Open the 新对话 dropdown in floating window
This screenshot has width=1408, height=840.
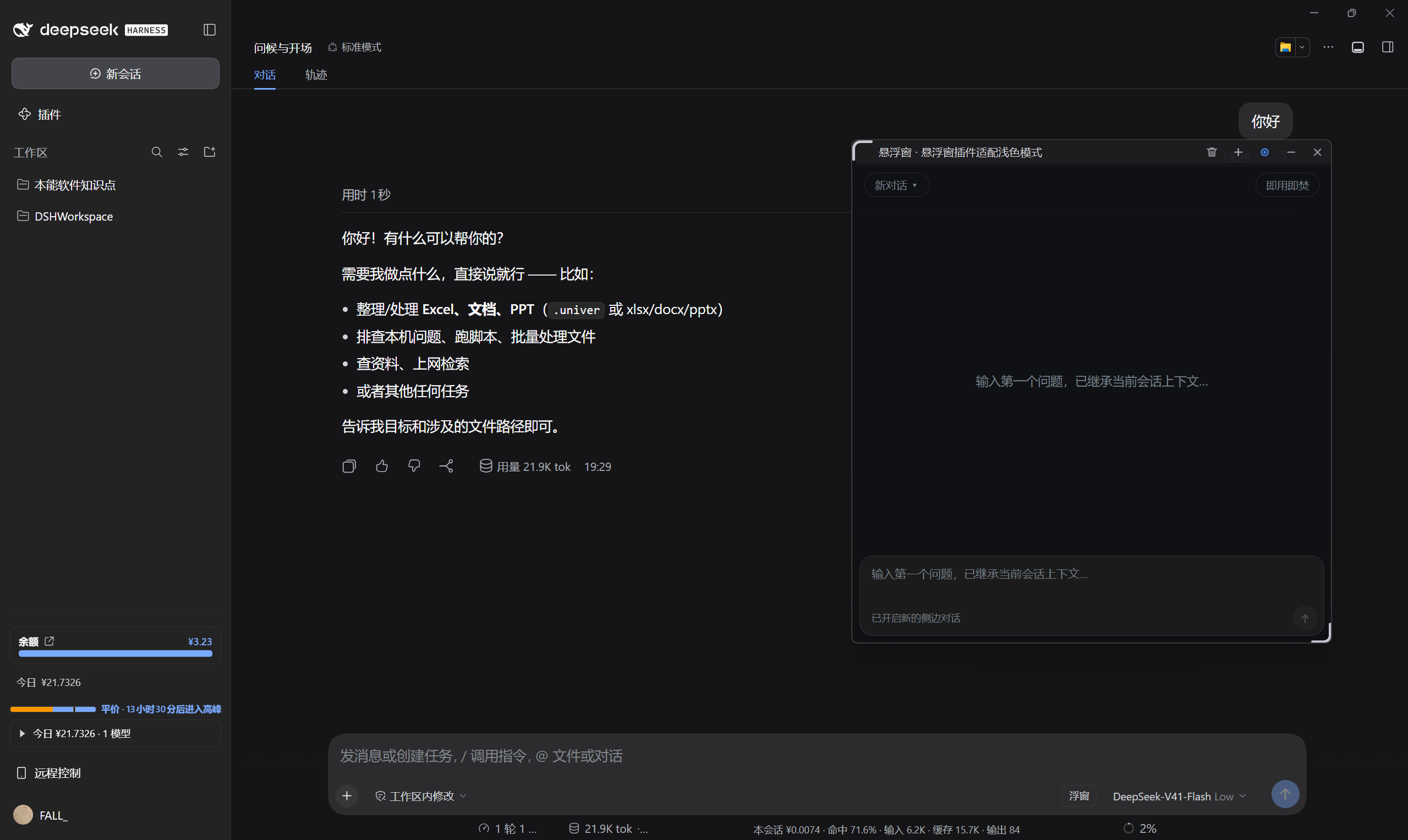click(x=896, y=185)
